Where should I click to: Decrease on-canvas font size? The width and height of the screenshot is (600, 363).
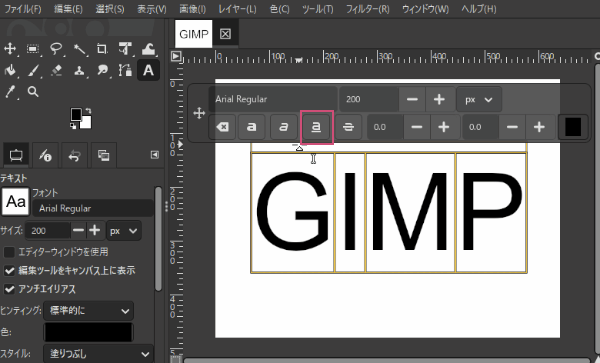point(412,99)
